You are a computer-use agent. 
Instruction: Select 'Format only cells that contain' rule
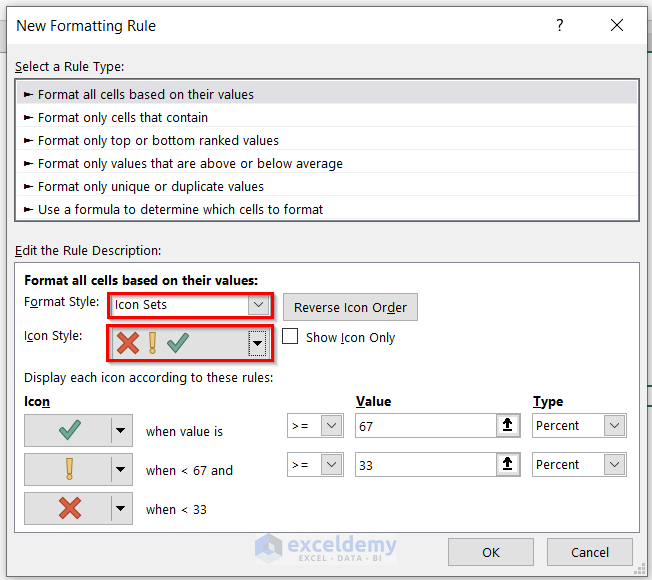tap(122, 117)
